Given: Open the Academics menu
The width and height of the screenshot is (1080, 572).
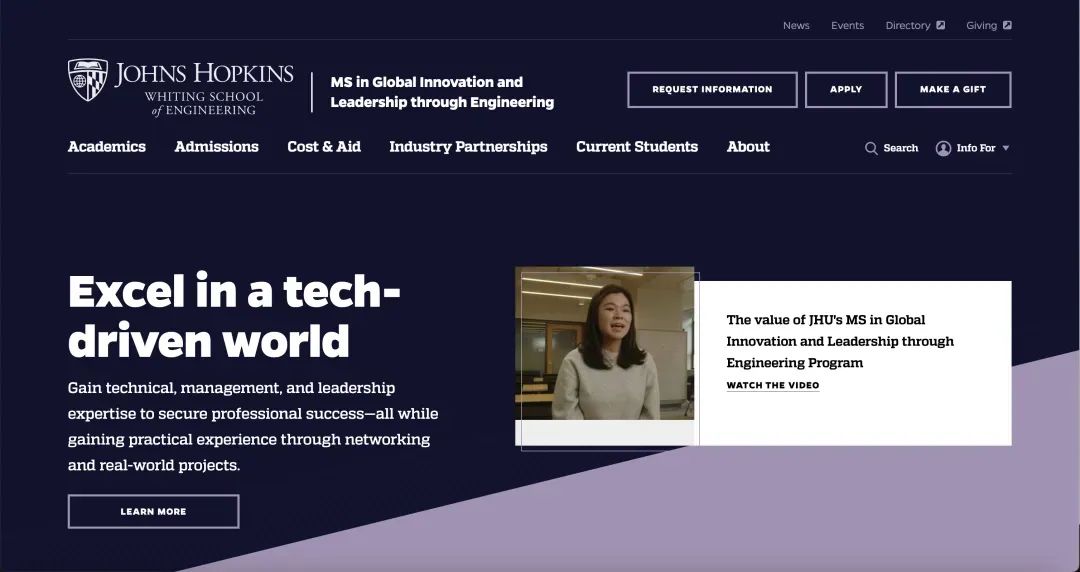Looking at the screenshot, I should tap(107, 146).
